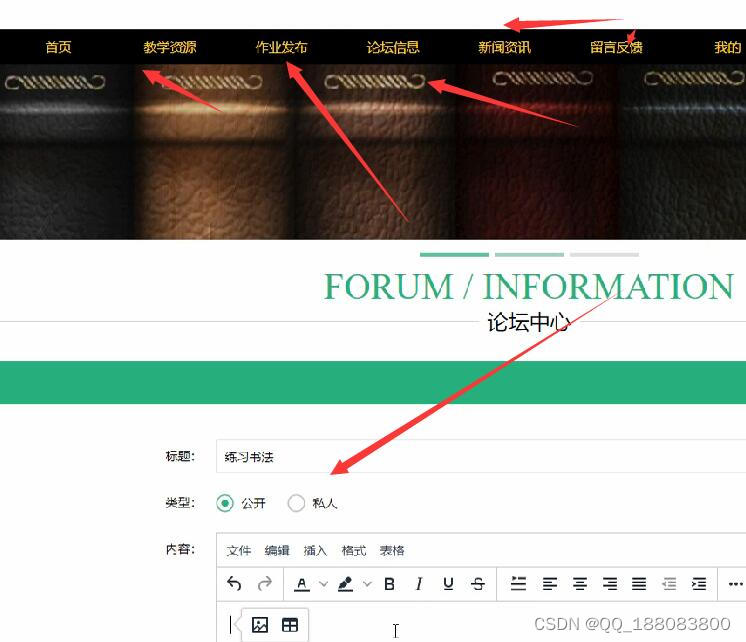Select the 私人 radio button
Viewport: 746px width, 642px height.
click(x=296, y=503)
